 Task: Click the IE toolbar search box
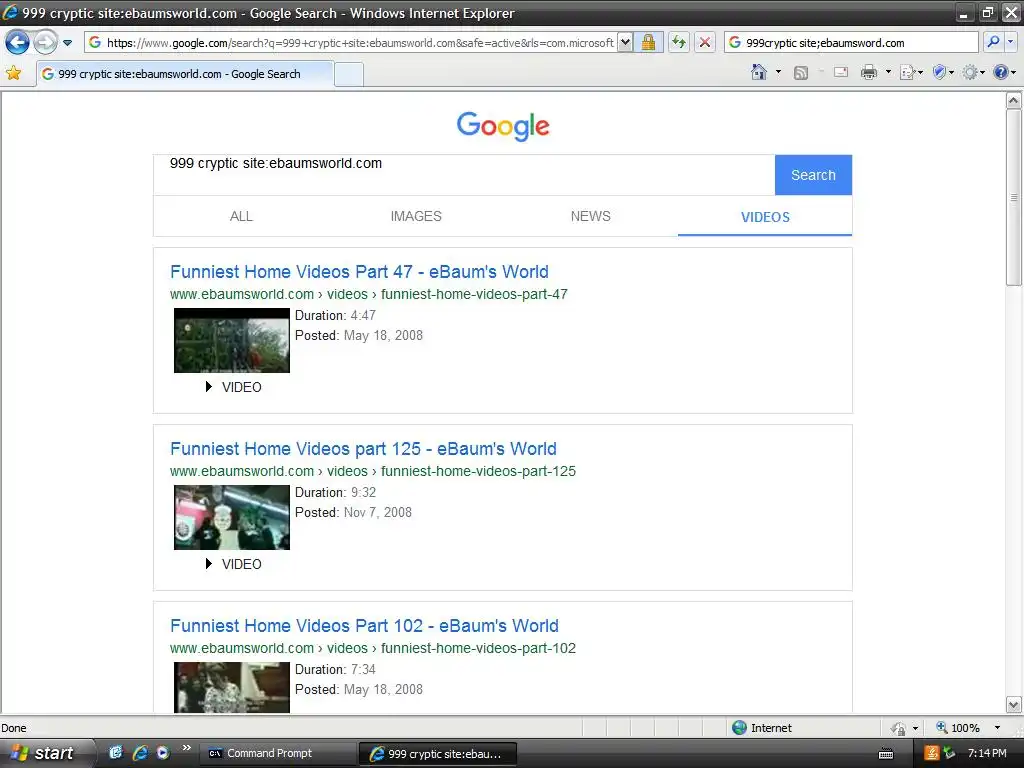(851, 43)
